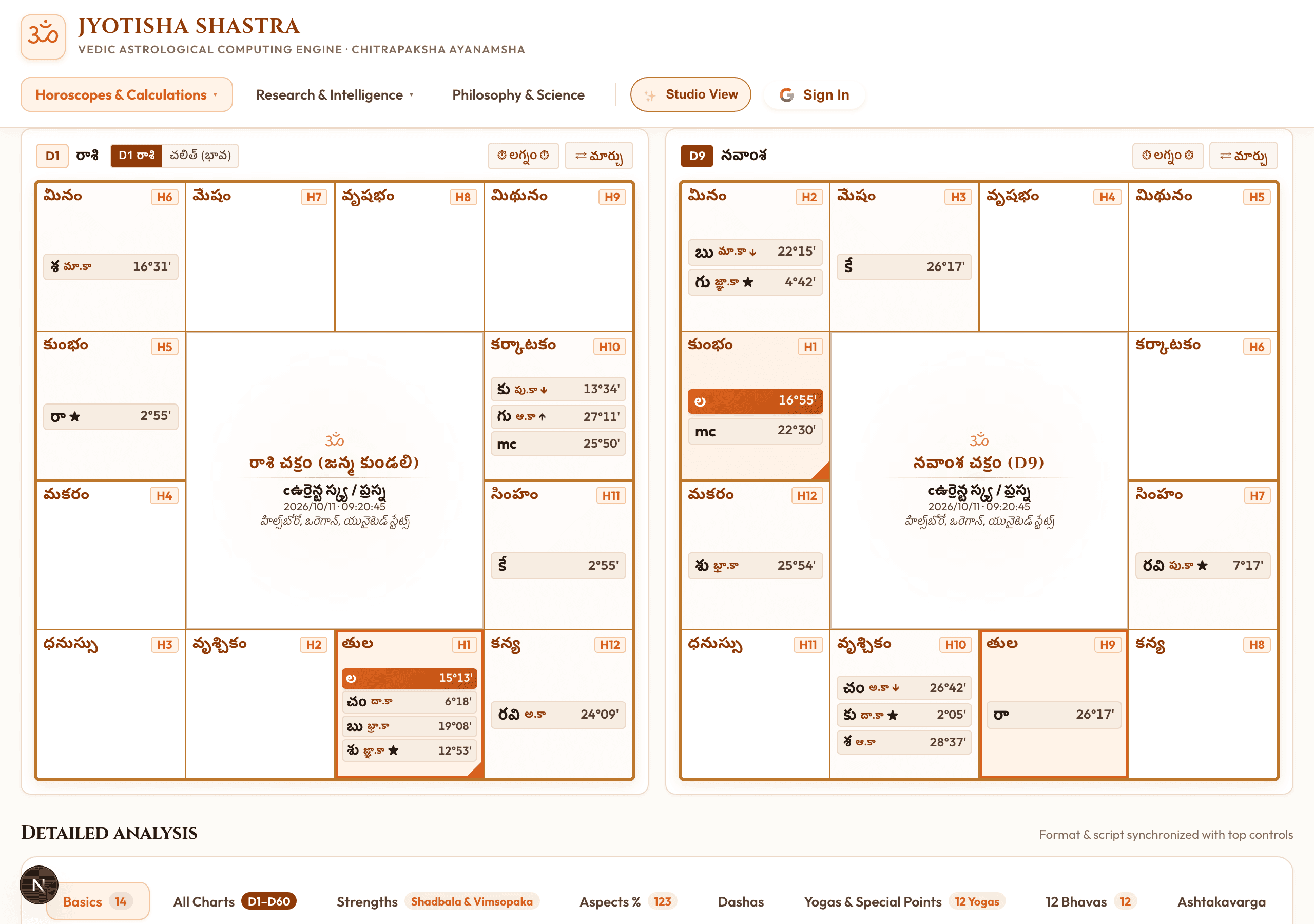Select Saturn row 16°31' in D1 Meena
This screenshot has height=924, width=1314.
(x=110, y=267)
